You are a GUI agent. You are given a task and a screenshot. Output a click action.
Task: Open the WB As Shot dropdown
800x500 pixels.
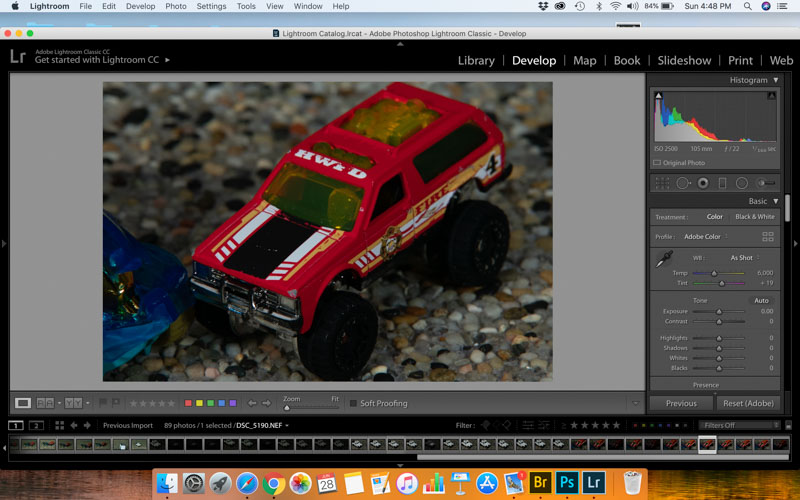point(745,258)
